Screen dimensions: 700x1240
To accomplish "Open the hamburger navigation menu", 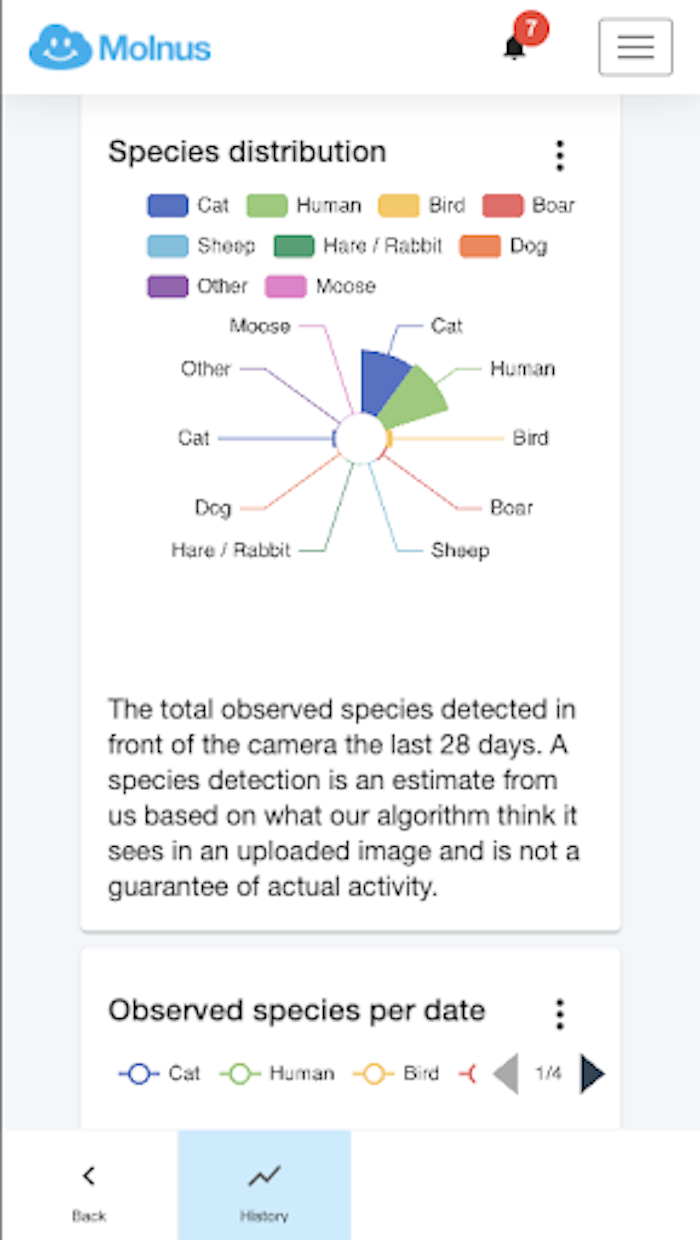I will click(x=635, y=47).
